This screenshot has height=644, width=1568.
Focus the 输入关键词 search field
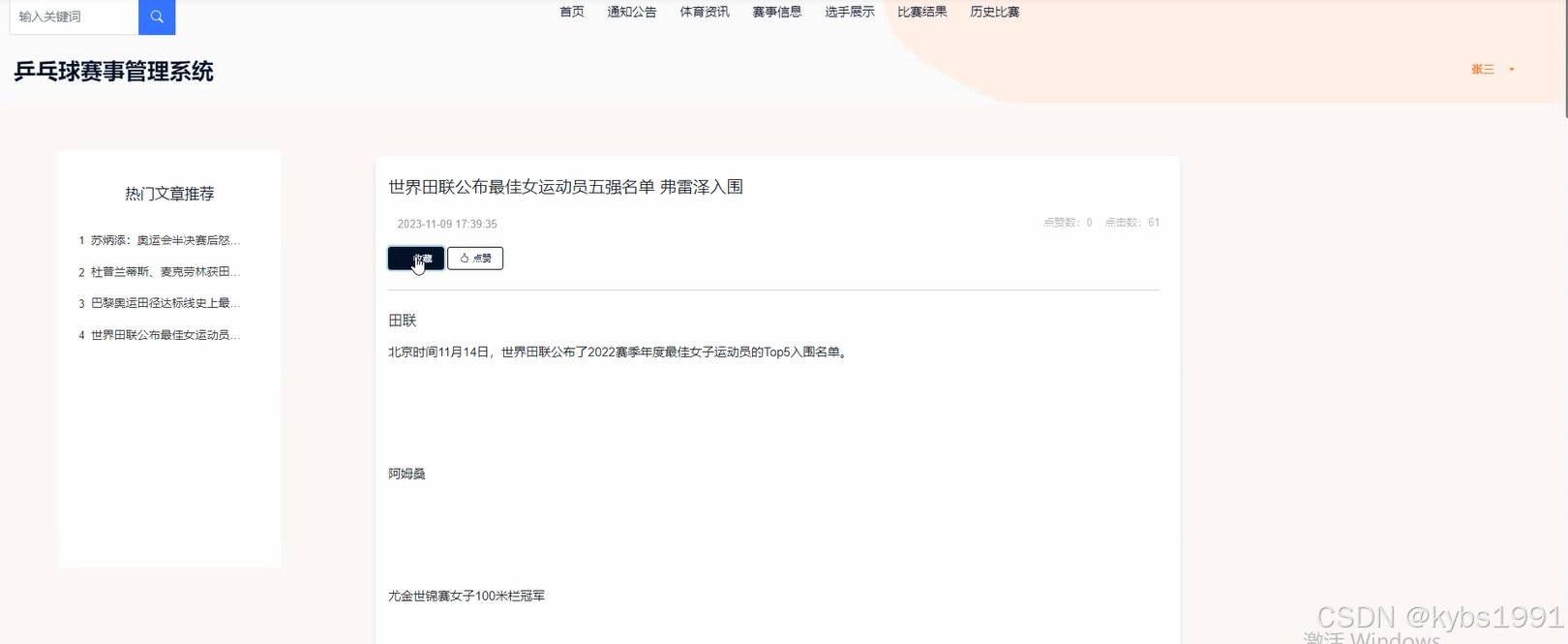(x=74, y=16)
